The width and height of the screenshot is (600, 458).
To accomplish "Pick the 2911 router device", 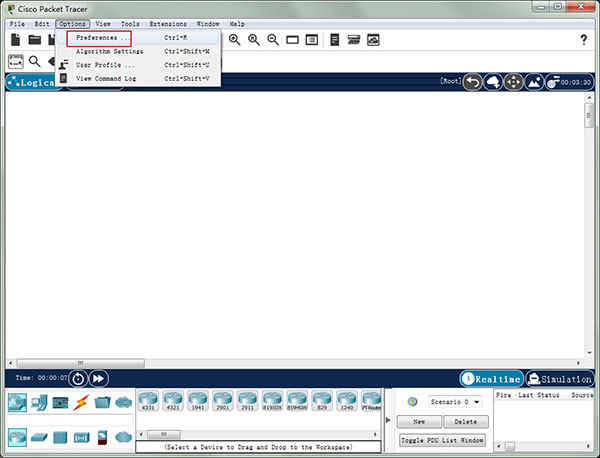I will point(247,401).
